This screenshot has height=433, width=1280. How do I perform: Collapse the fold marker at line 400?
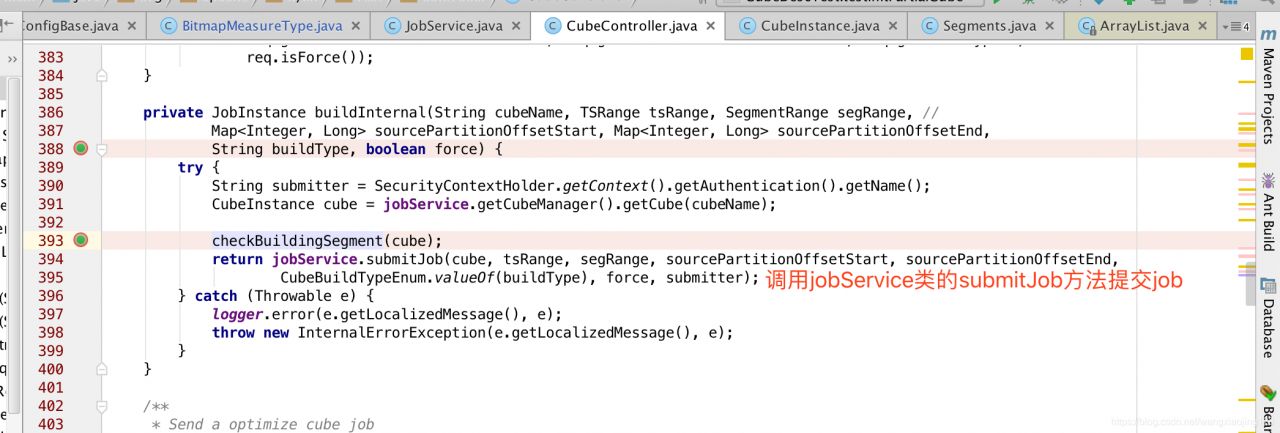point(101,369)
